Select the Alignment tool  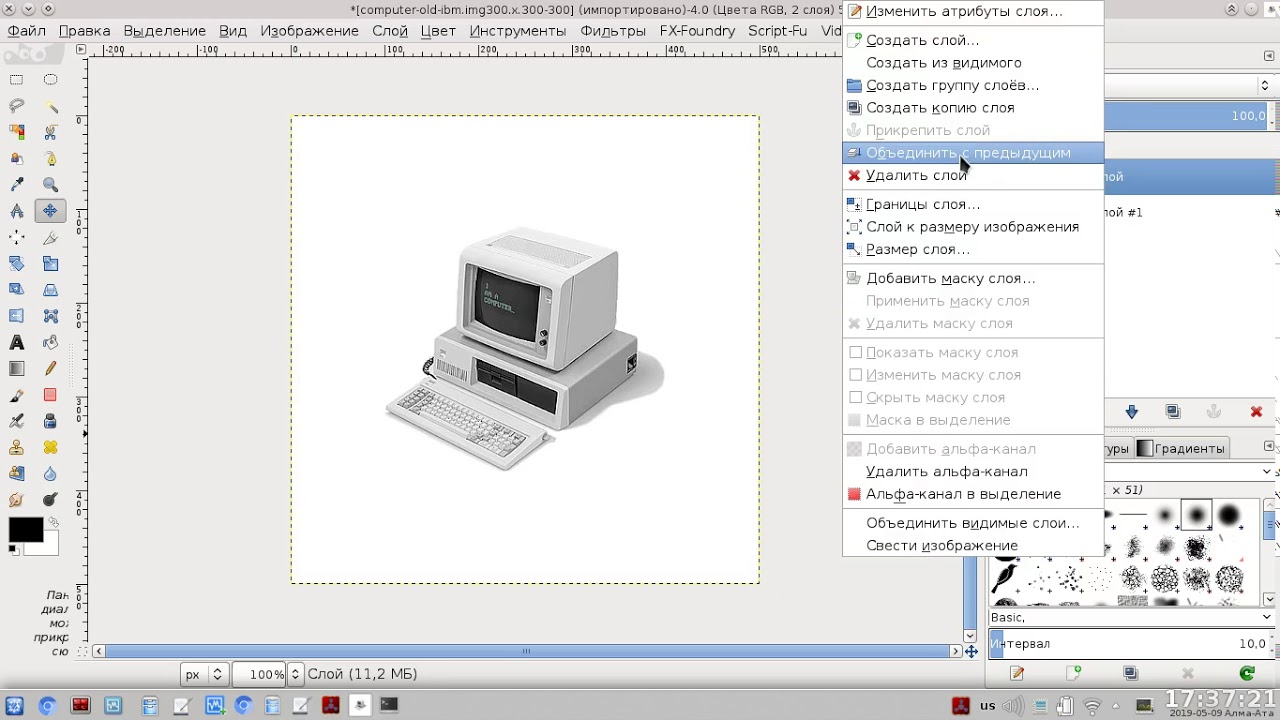17,237
